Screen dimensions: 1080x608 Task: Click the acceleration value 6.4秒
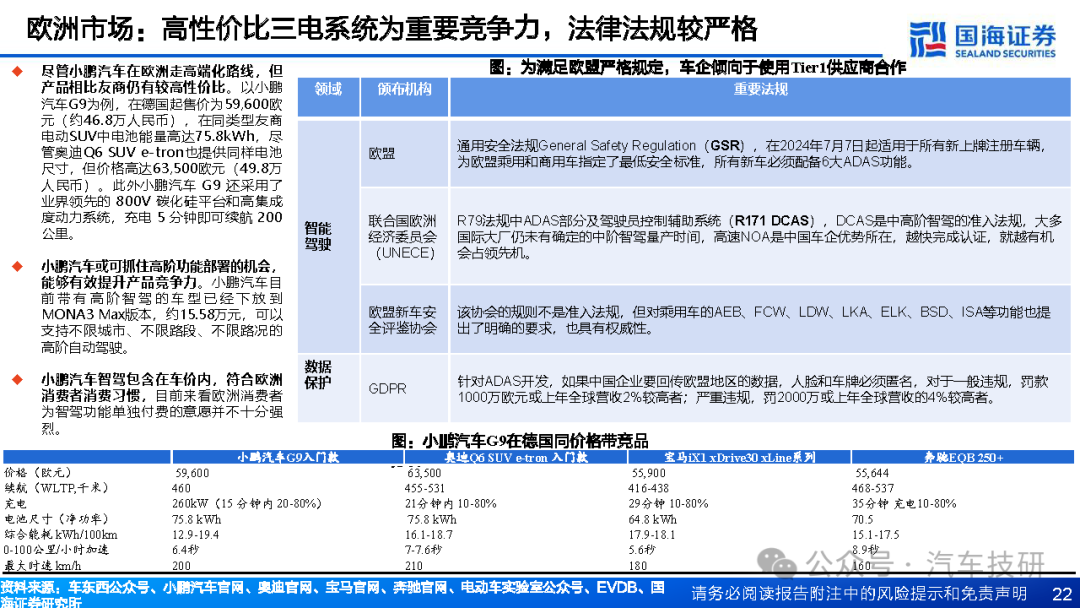pyautogui.click(x=185, y=550)
